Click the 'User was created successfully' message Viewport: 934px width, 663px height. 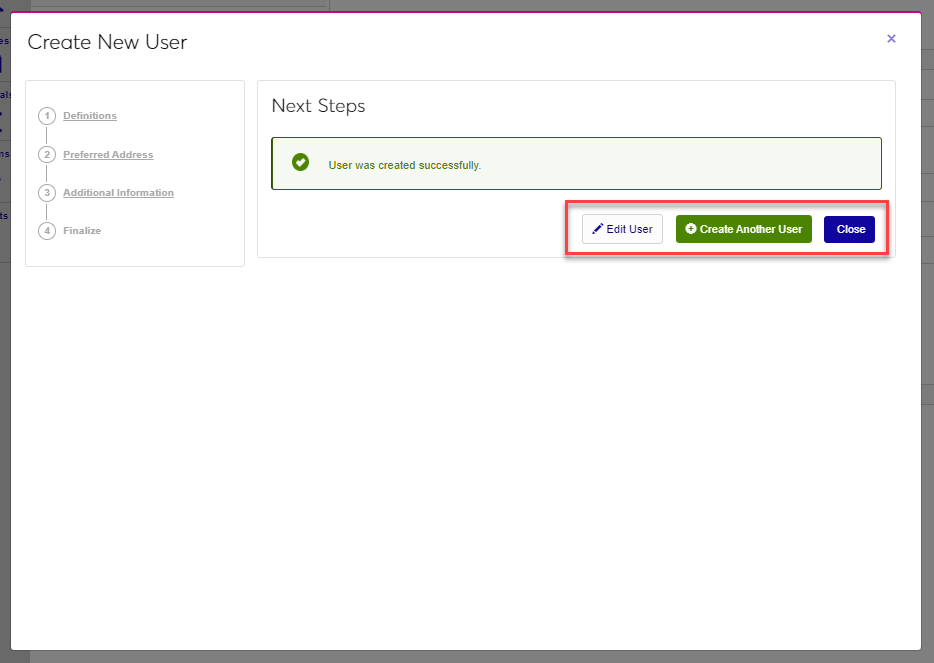pos(405,165)
